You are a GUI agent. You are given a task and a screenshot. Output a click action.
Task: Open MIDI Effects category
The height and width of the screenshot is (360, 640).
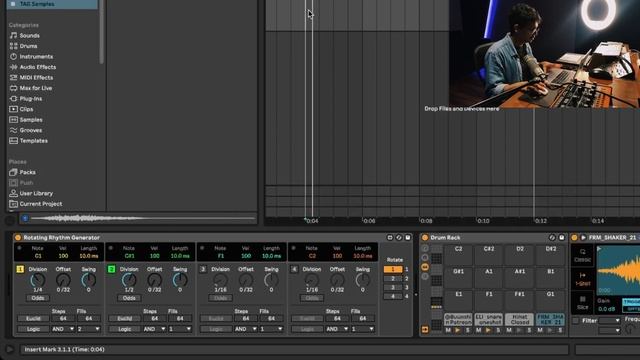click(x=36, y=78)
